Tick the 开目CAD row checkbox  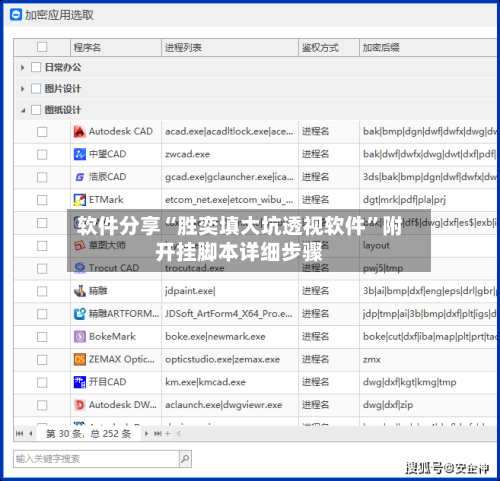[42, 382]
